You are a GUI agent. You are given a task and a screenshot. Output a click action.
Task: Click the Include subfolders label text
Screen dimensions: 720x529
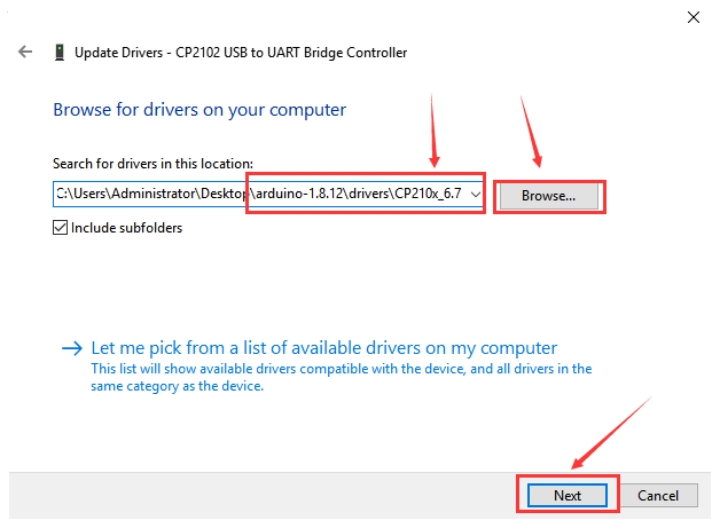(x=127, y=228)
